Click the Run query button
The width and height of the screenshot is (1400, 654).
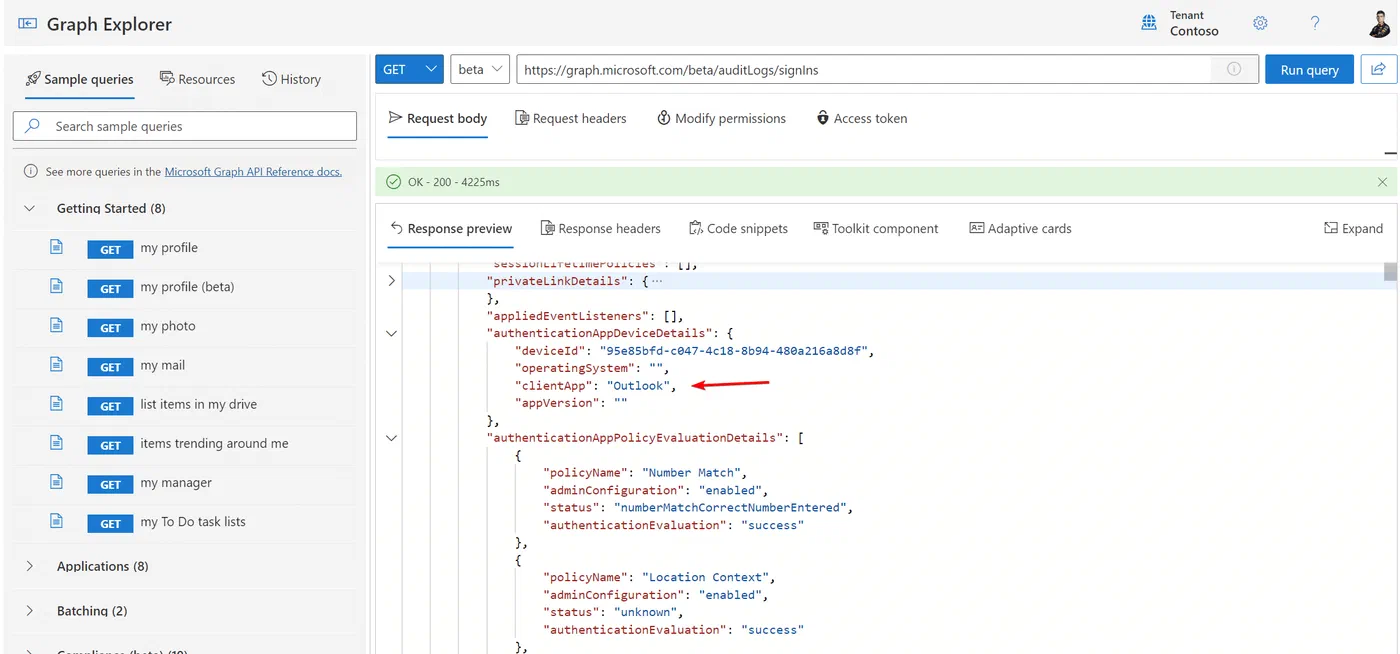pyautogui.click(x=1309, y=69)
